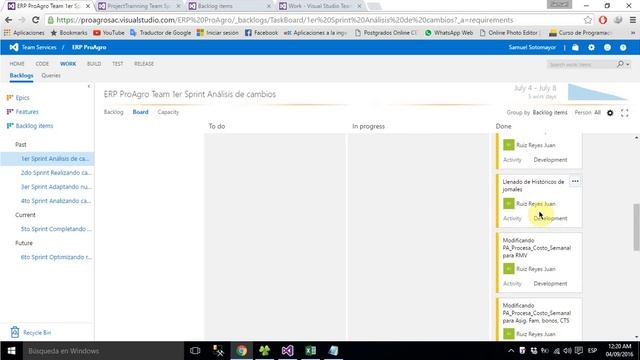Viewport: 640px width, 360px height.
Task: Open the 4to Sprint Analizando iteration
Action: coord(56,201)
